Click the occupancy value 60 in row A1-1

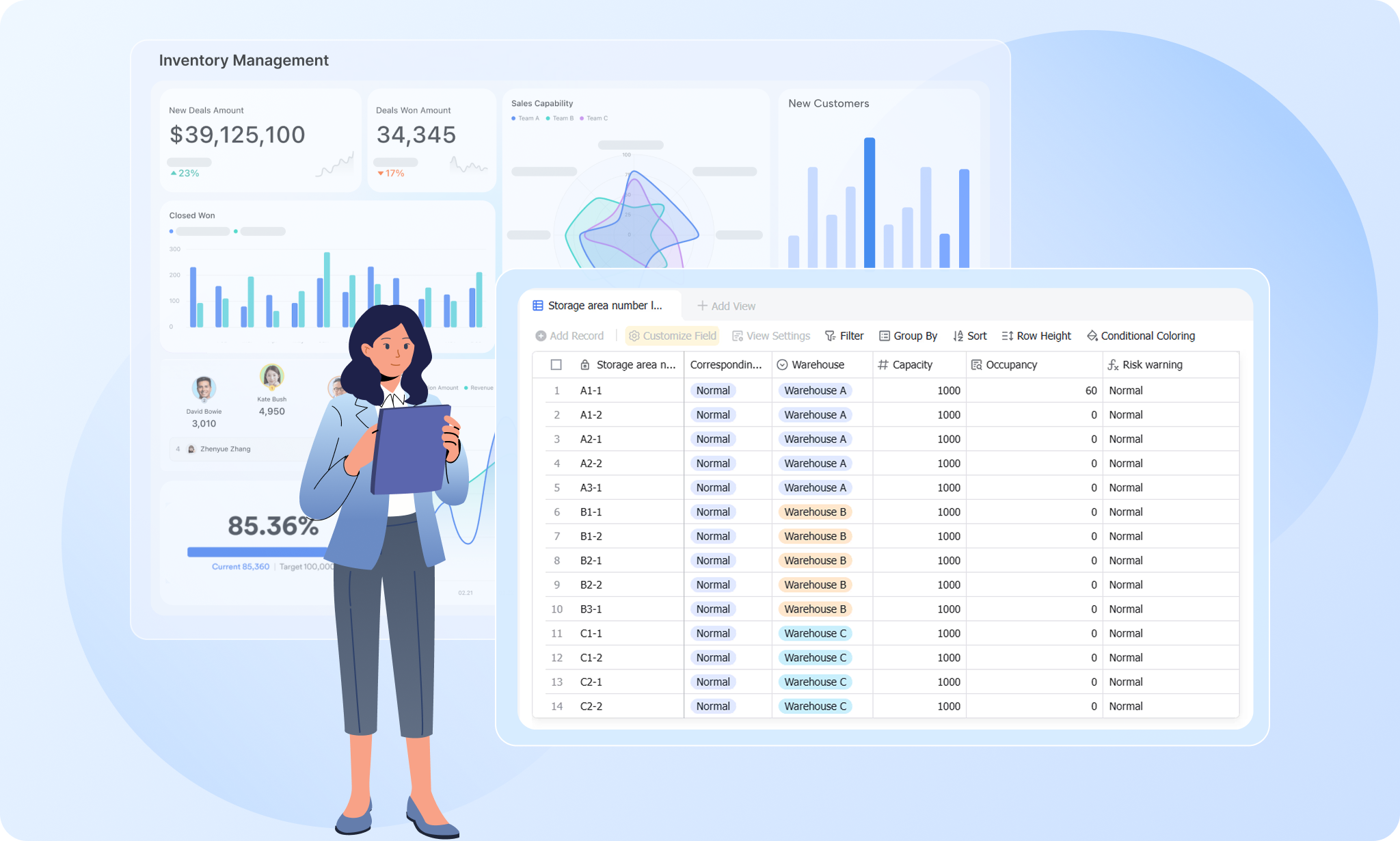coord(1091,390)
